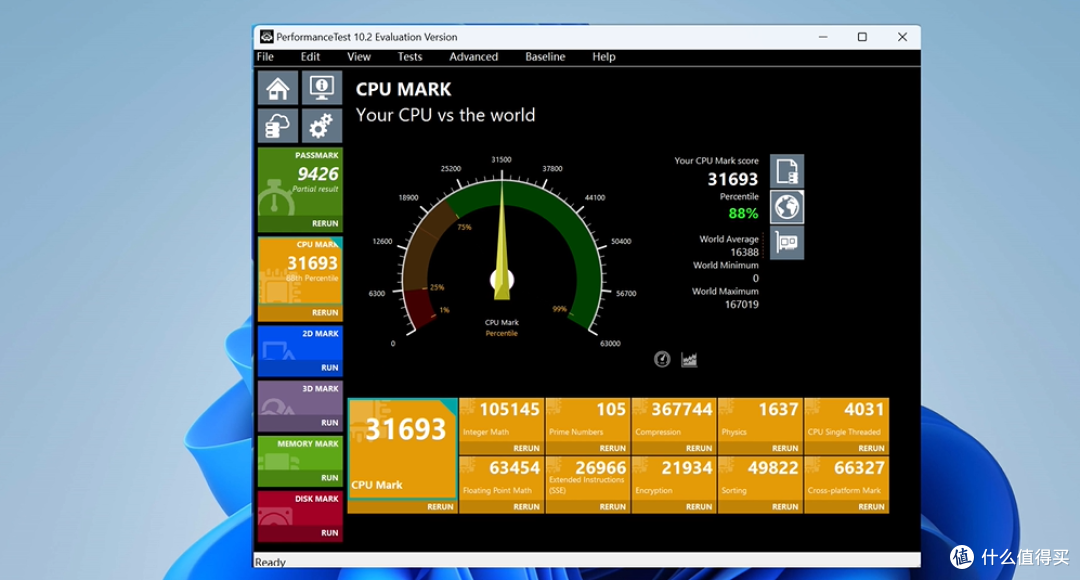Open the hardware card comparison icon
This screenshot has width=1080, height=580.
click(x=787, y=242)
